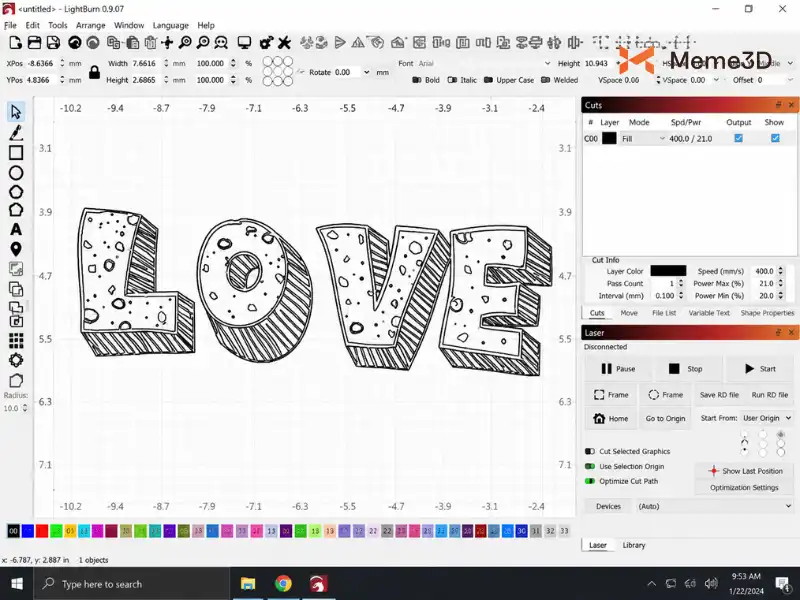Click the black Layer Color swatch
Screen dimensions: 800x600
click(668, 271)
